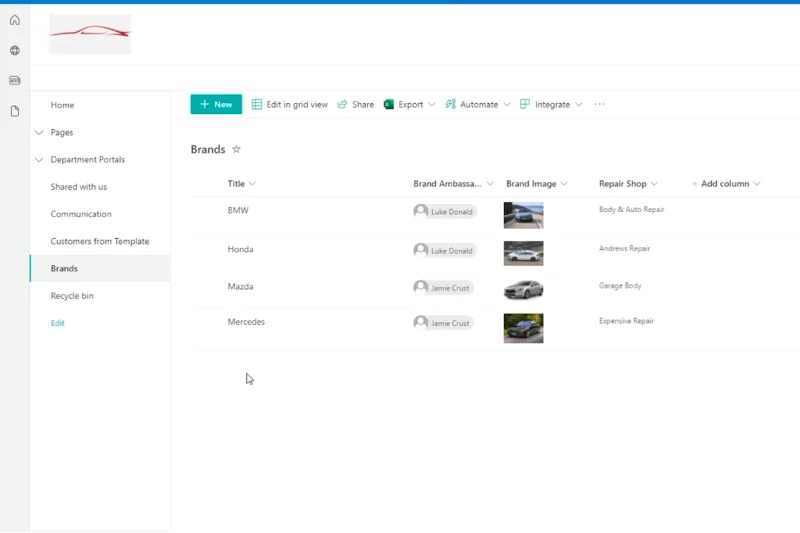This screenshot has width=800, height=533.
Task: Open Communication navigation link
Action: pyautogui.click(x=81, y=214)
